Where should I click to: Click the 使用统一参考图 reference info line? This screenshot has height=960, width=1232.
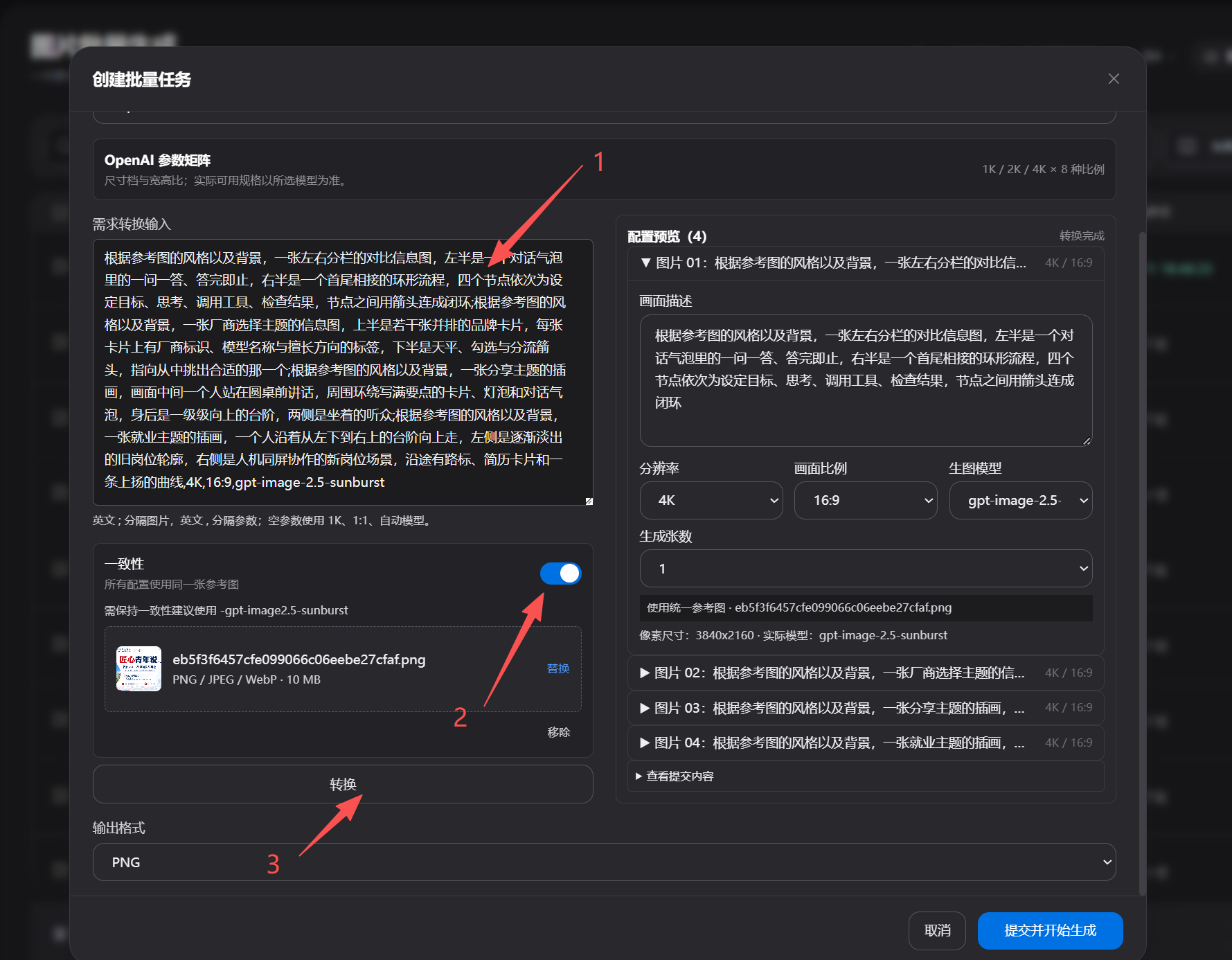click(x=866, y=608)
